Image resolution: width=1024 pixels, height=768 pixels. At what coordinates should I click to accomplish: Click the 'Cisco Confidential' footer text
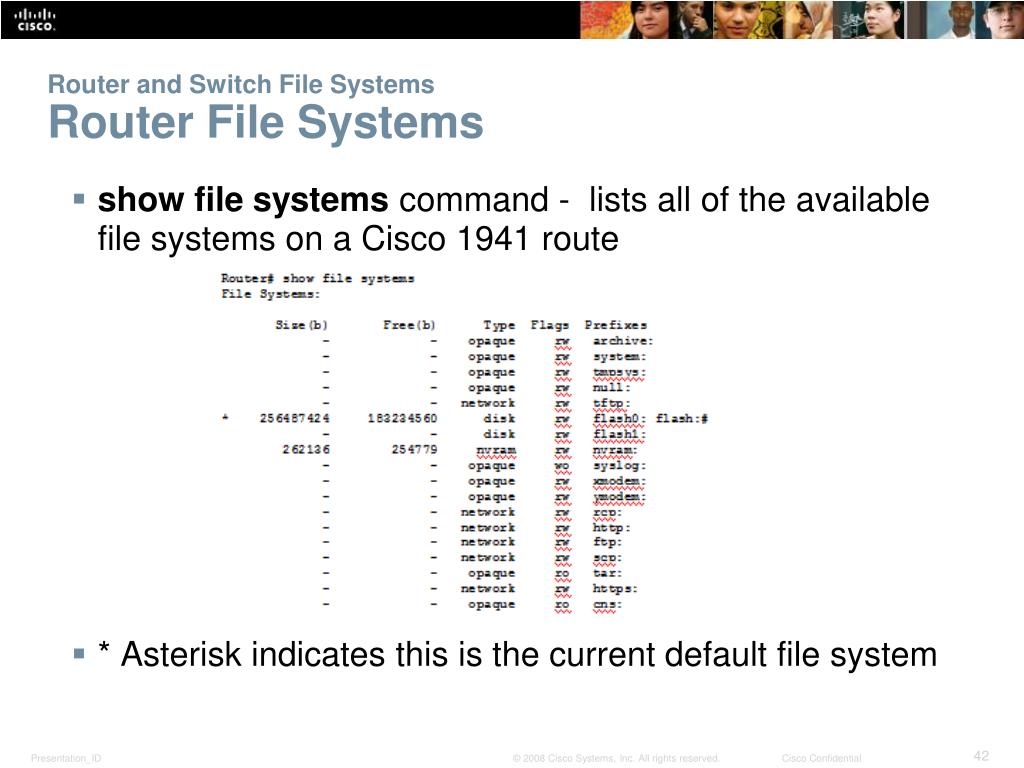click(822, 758)
